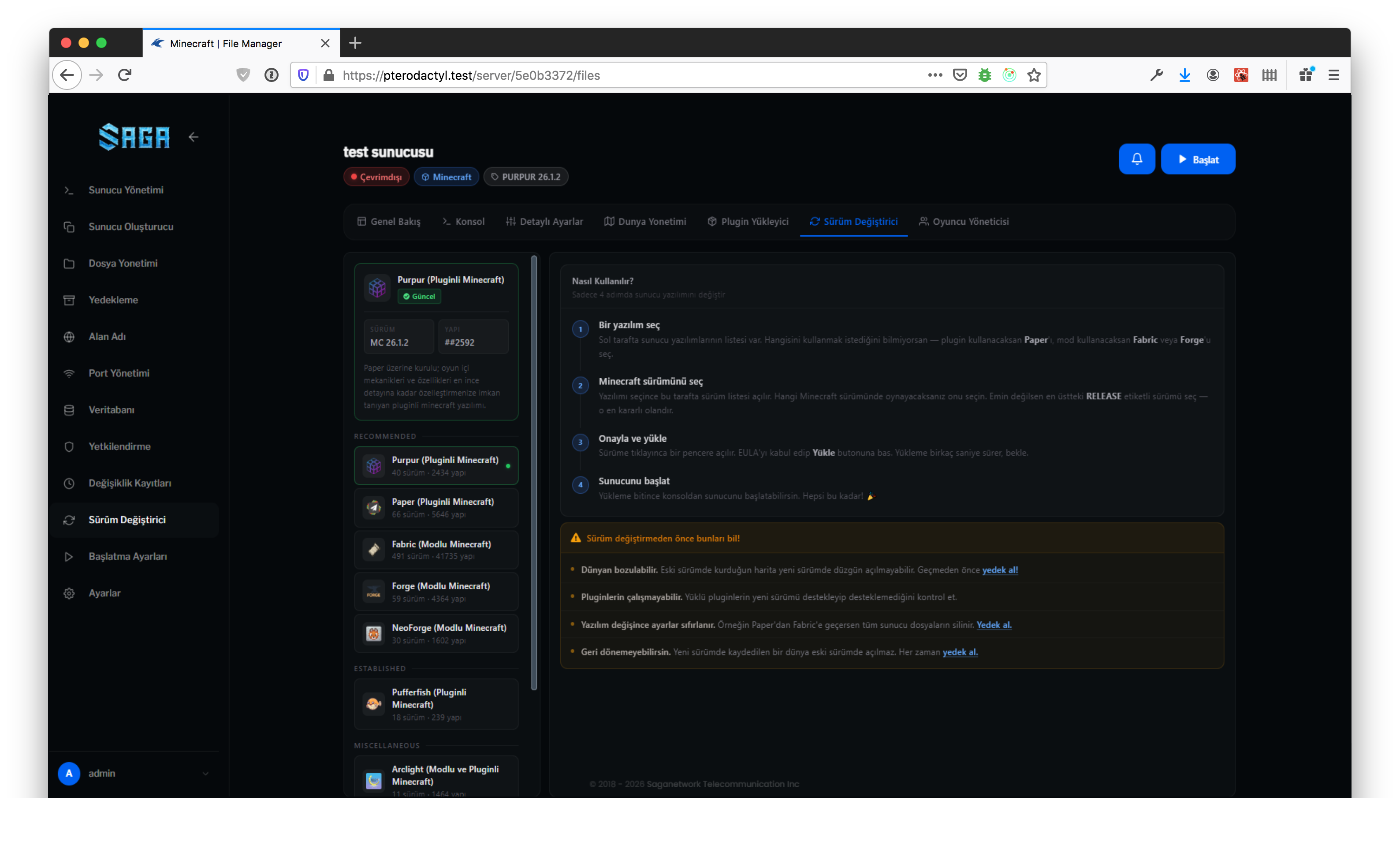Click the browser back button
This screenshot has width=1400, height=841.
point(67,75)
